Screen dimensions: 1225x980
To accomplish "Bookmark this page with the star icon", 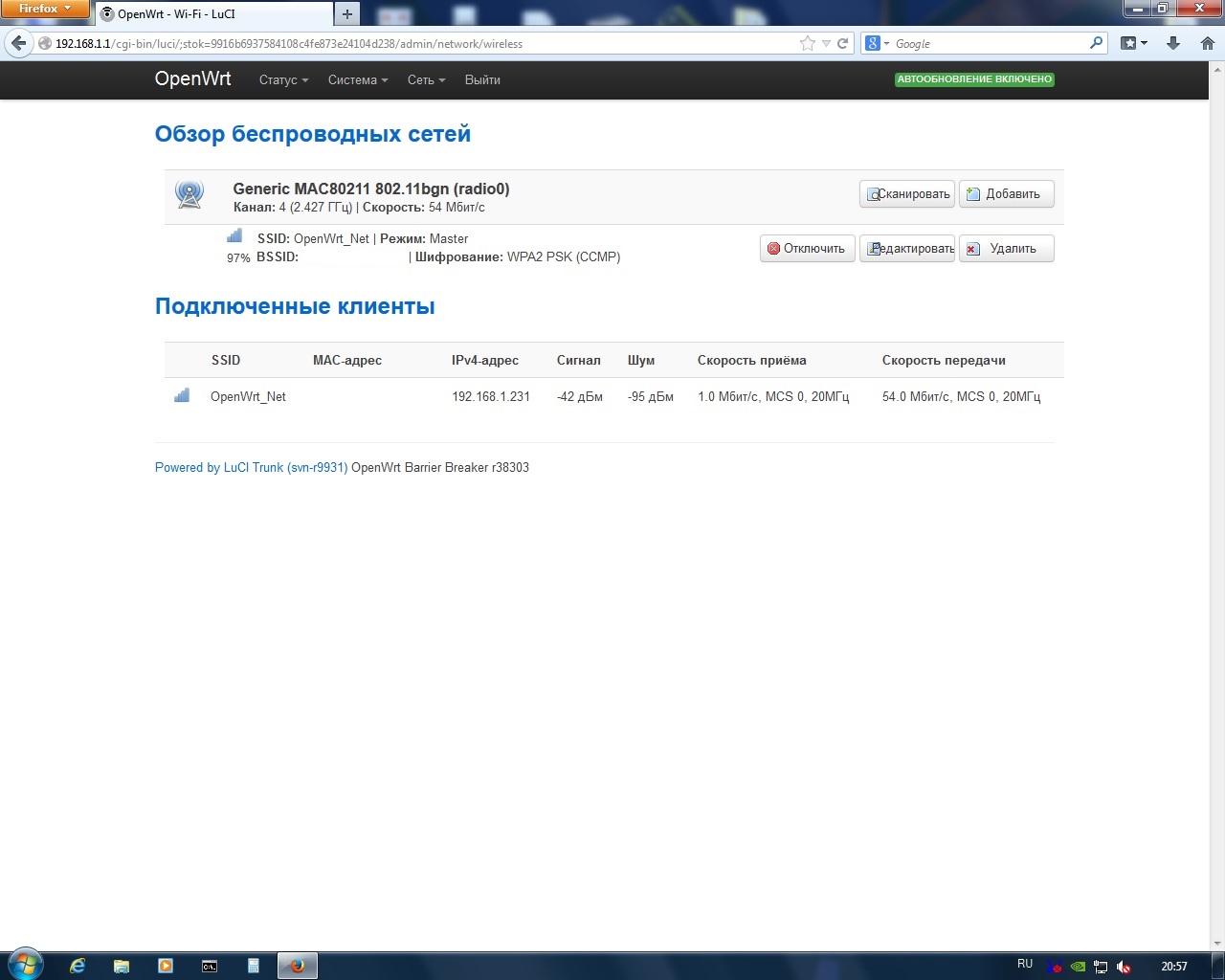I will point(808,43).
